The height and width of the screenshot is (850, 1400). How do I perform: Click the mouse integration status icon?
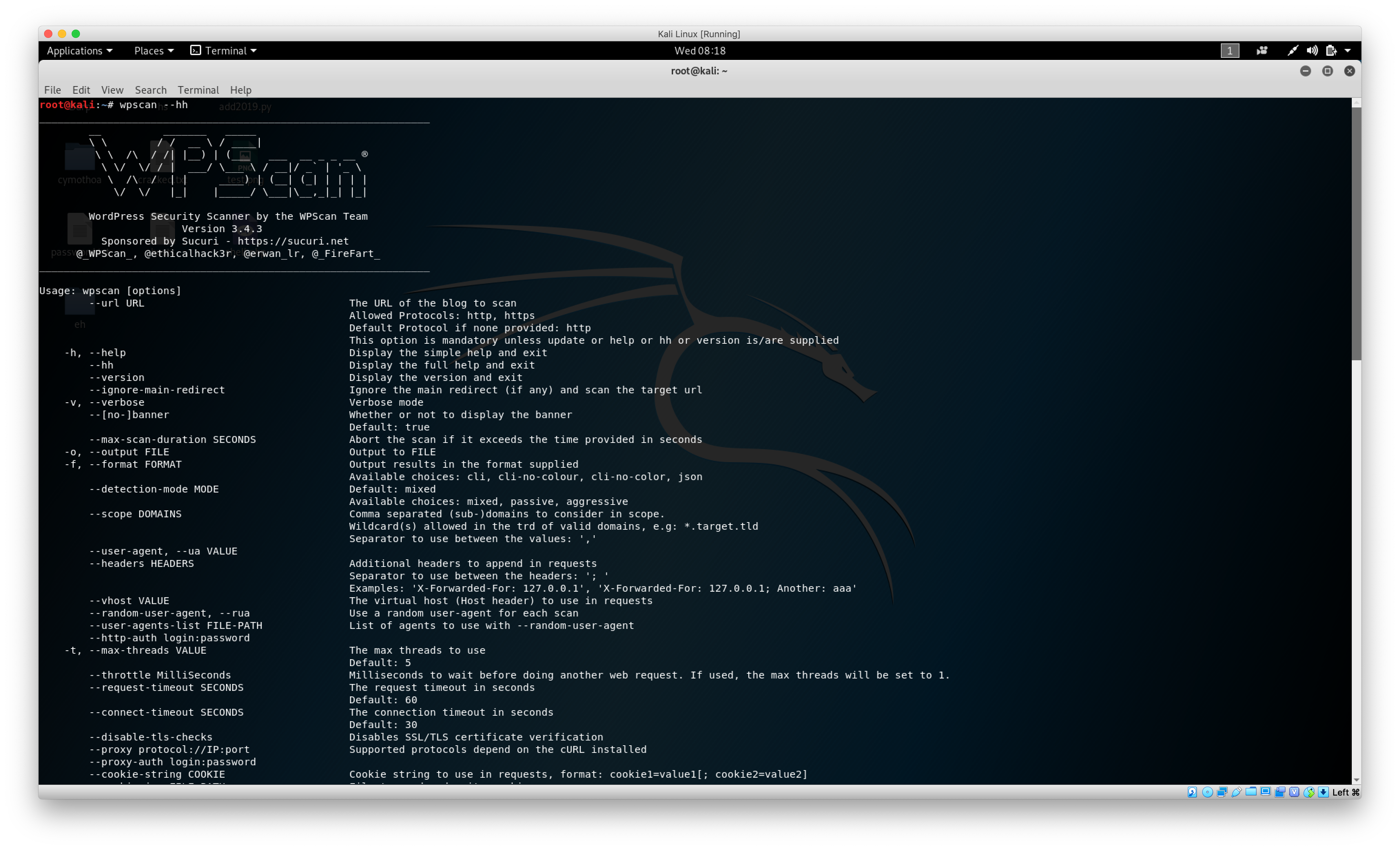(1309, 792)
